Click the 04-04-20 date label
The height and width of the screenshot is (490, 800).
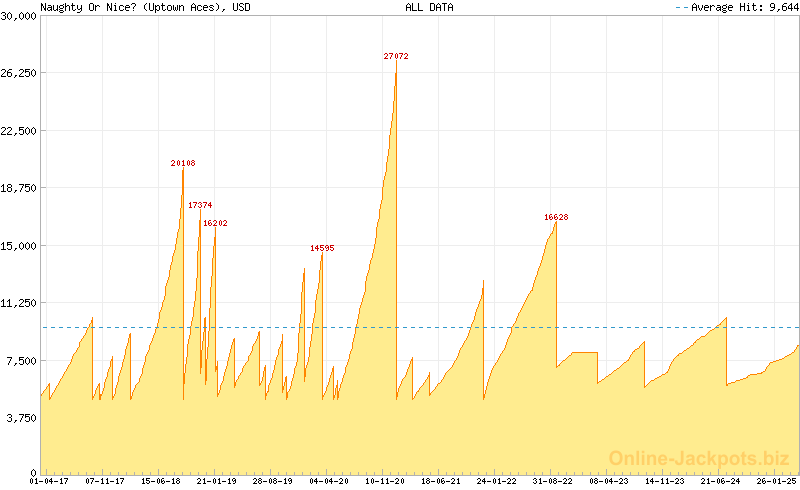(329, 481)
